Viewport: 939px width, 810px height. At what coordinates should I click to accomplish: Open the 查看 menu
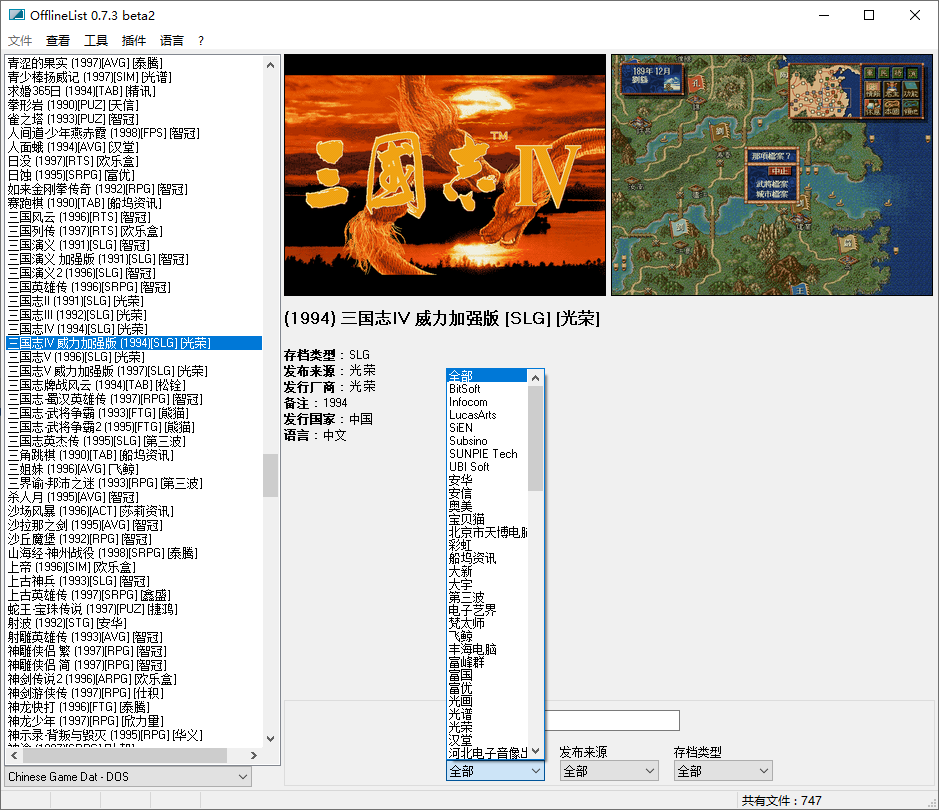(x=57, y=41)
